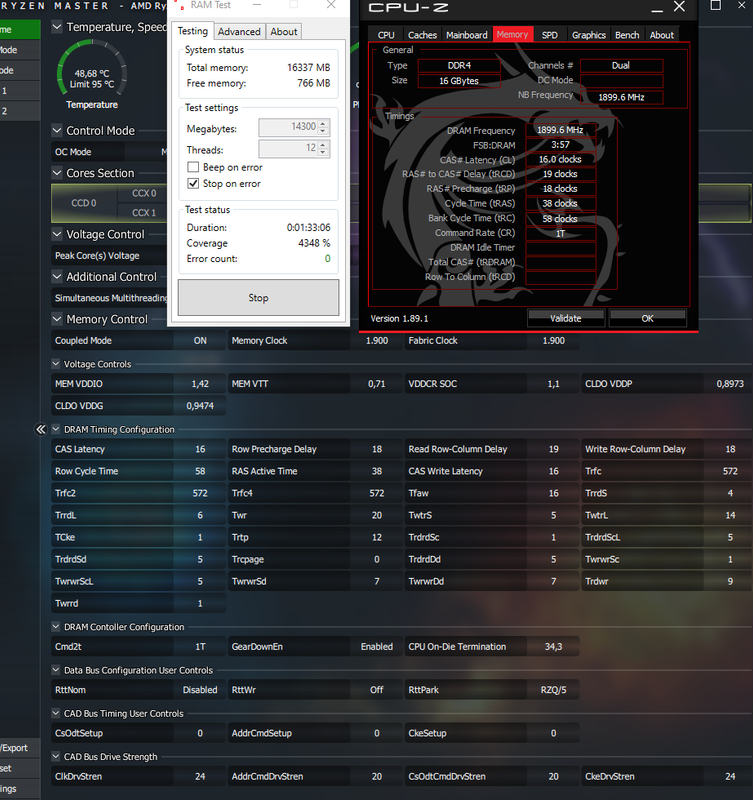Open the Testing tab in RAM Test

point(192,31)
